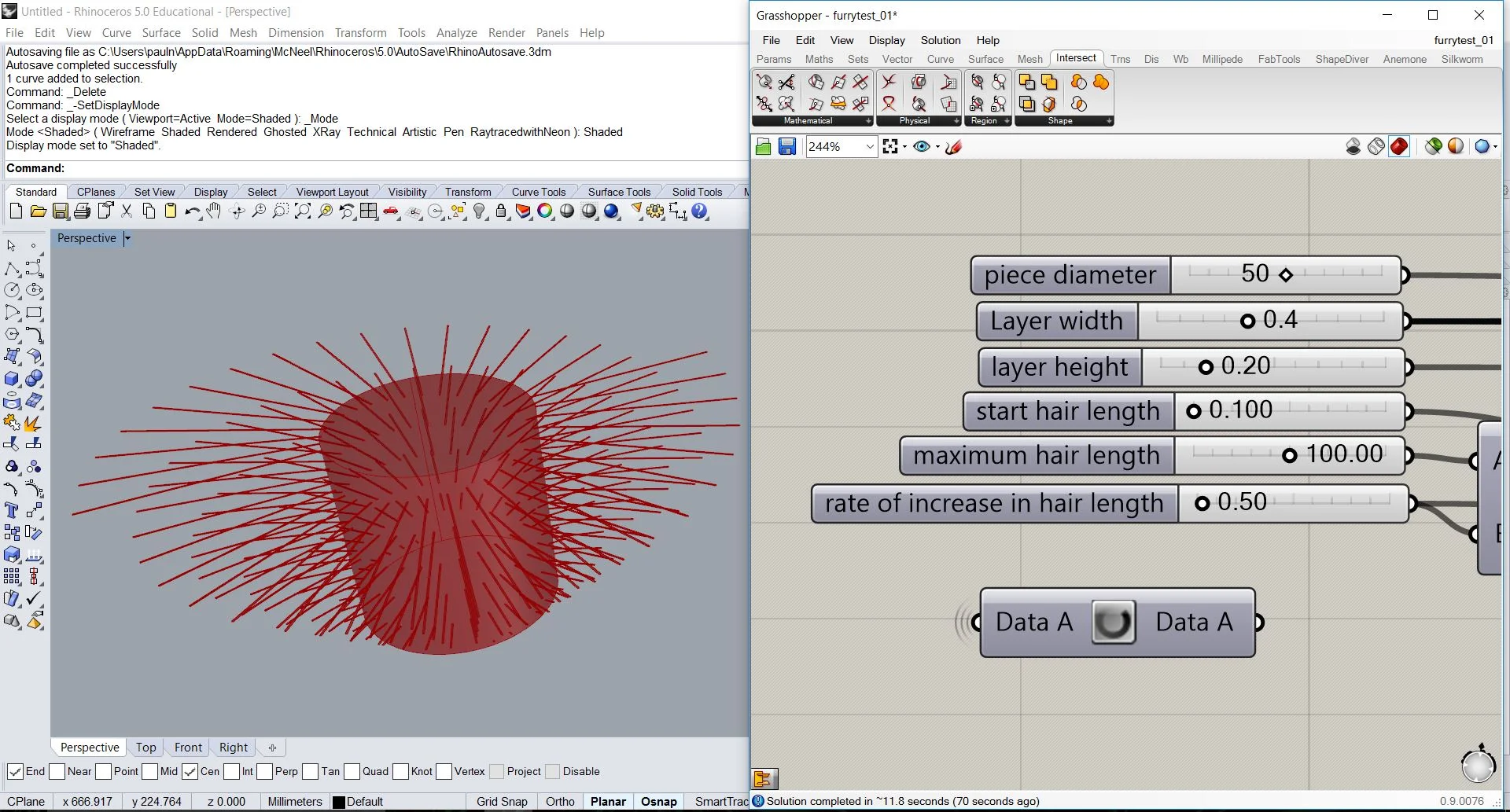
Task: Toggle the End osnap checkbox
Action: click(x=15, y=772)
